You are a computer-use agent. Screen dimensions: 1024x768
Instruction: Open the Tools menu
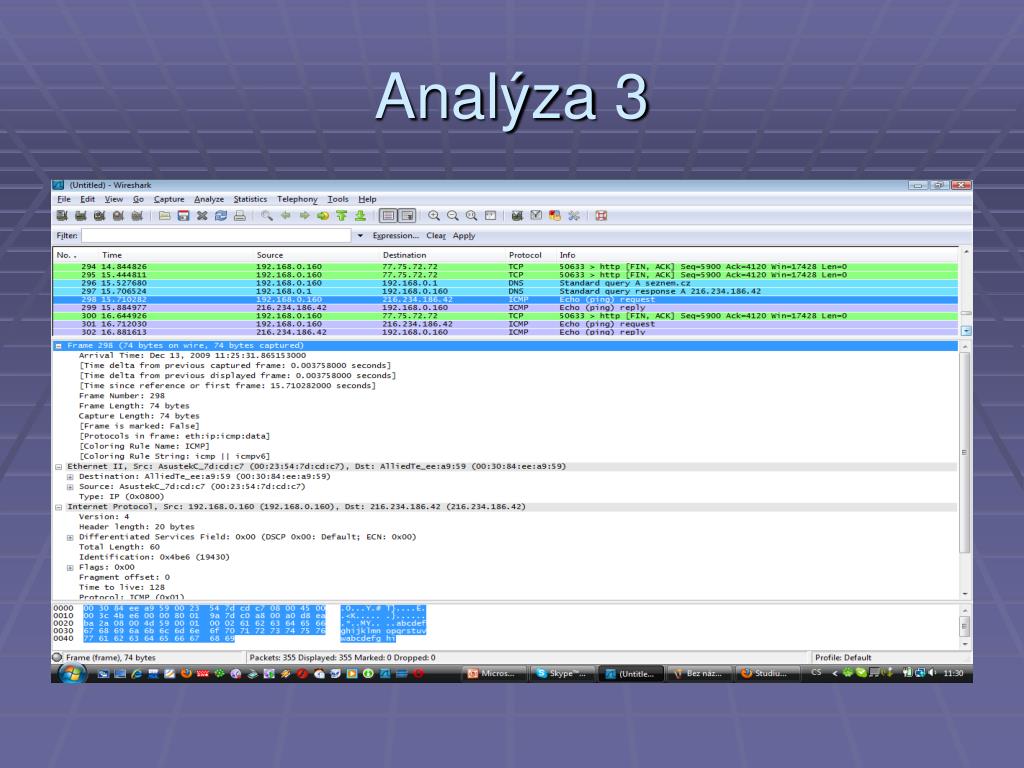pyautogui.click(x=338, y=199)
